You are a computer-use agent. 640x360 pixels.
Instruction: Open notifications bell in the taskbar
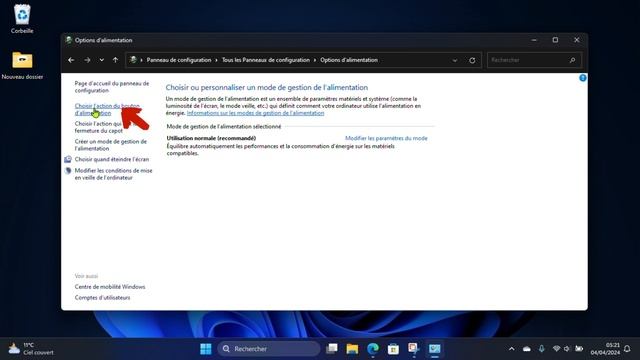627,349
